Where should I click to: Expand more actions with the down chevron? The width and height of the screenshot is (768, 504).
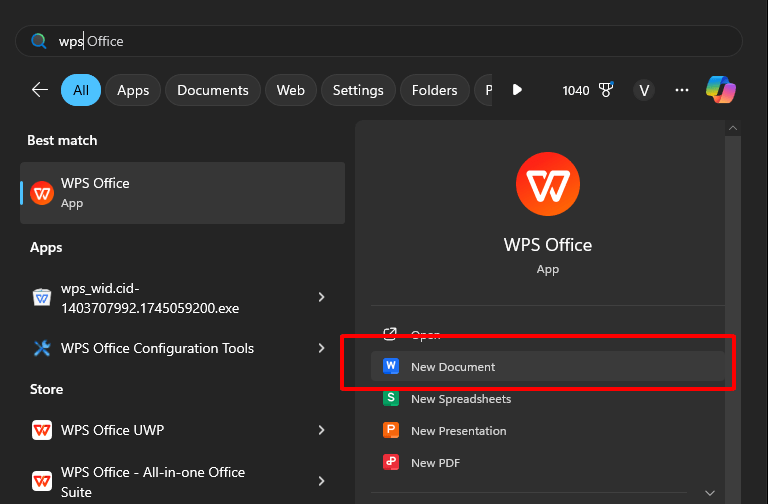[710, 492]
